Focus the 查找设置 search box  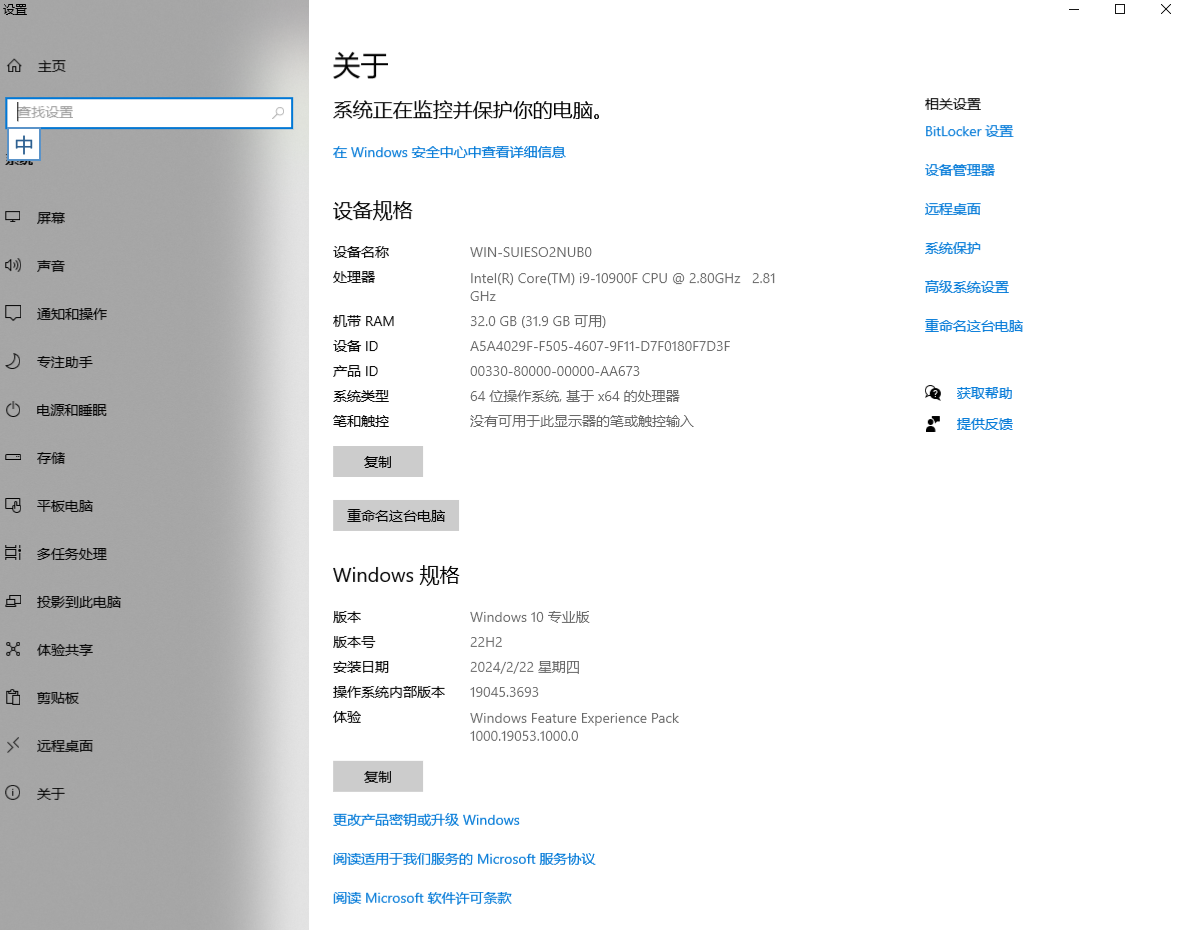click(149, 113)
